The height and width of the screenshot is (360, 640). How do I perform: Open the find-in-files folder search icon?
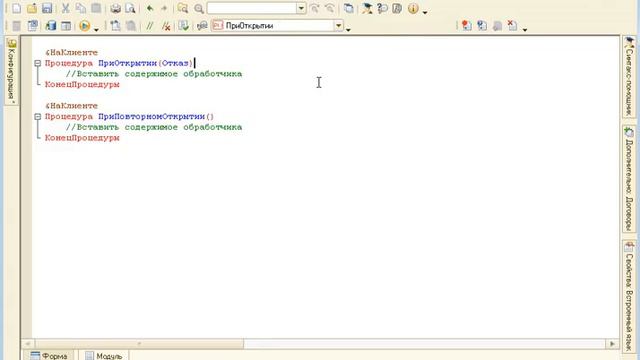pos(183,8)
